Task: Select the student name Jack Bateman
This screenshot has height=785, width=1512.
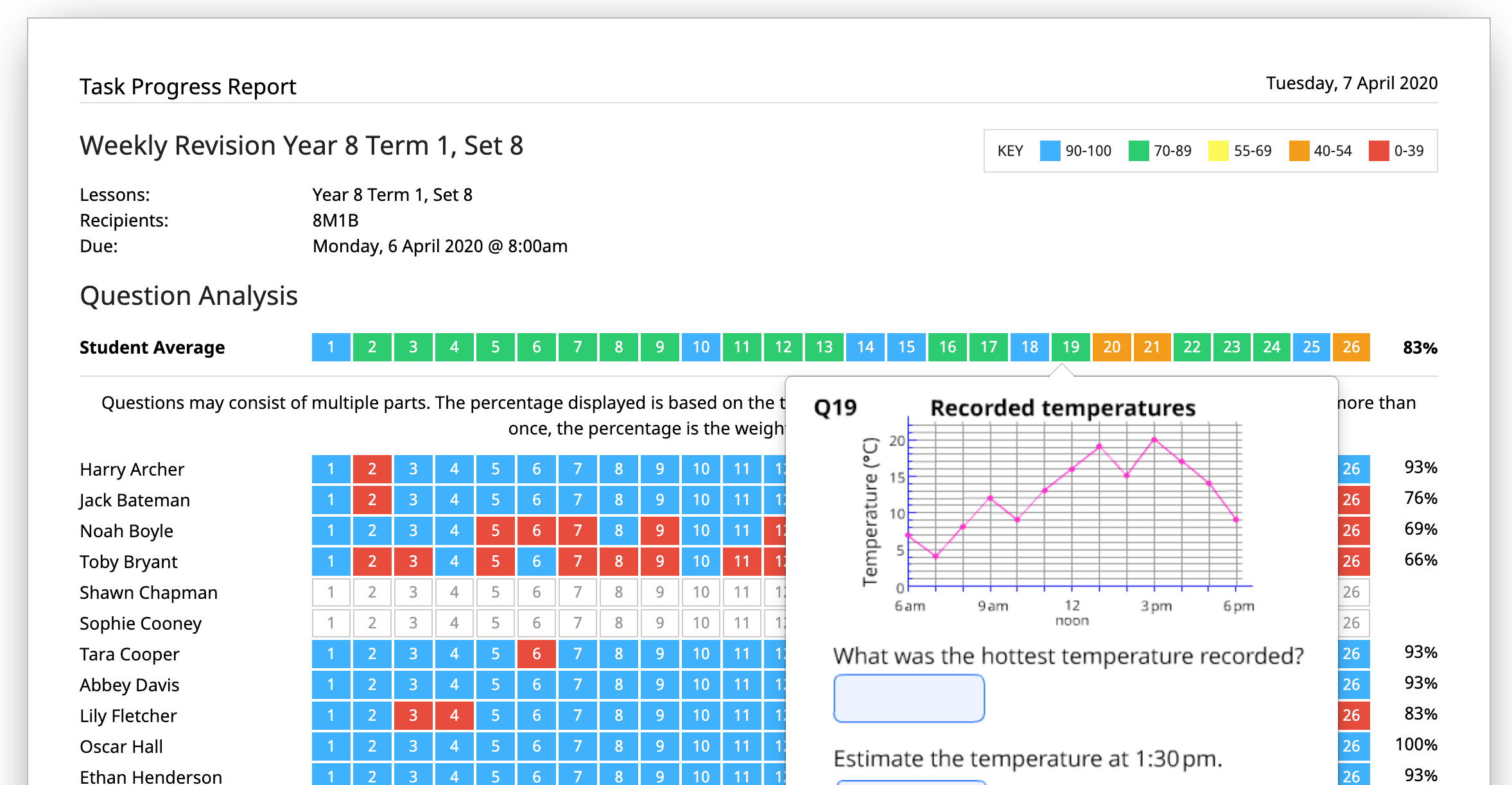Action: (134, 499)
